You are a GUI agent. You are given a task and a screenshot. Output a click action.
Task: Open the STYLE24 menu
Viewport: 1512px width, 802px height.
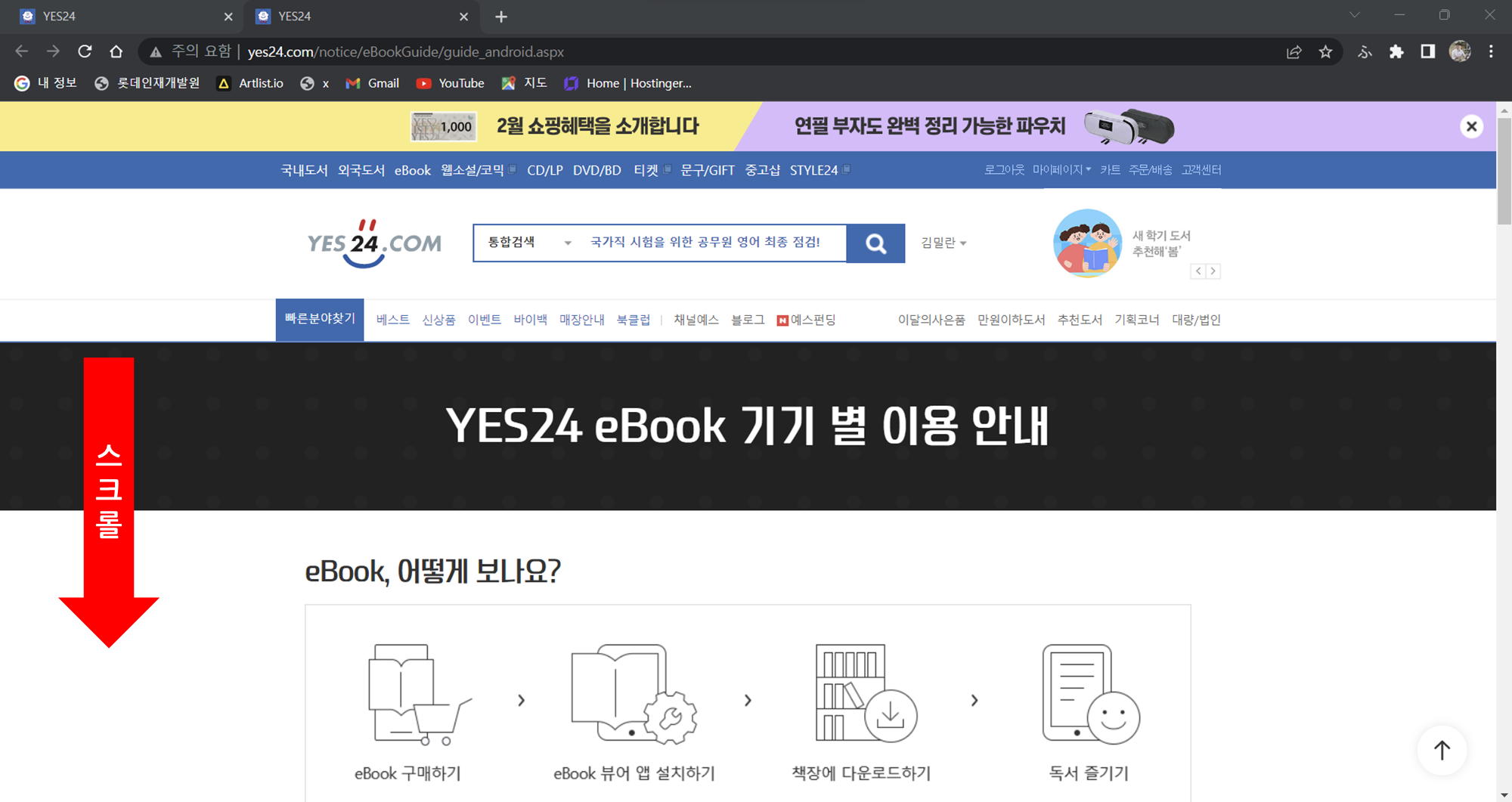813,170
